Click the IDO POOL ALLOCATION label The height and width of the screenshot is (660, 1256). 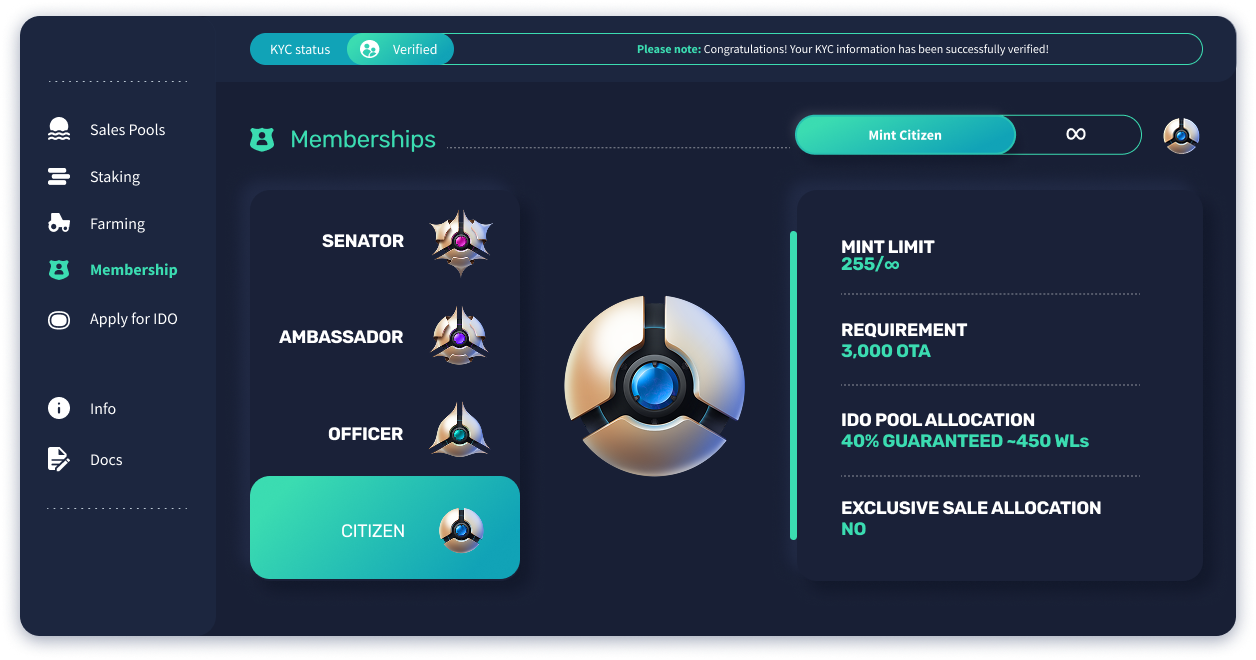coord(938,419)
